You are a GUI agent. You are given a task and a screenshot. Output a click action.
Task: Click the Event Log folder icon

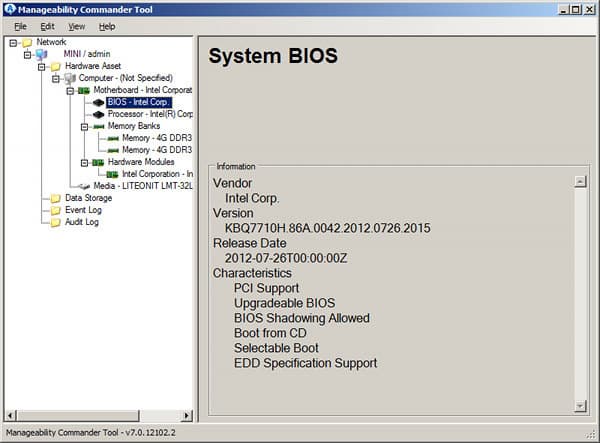coord(55,210)
